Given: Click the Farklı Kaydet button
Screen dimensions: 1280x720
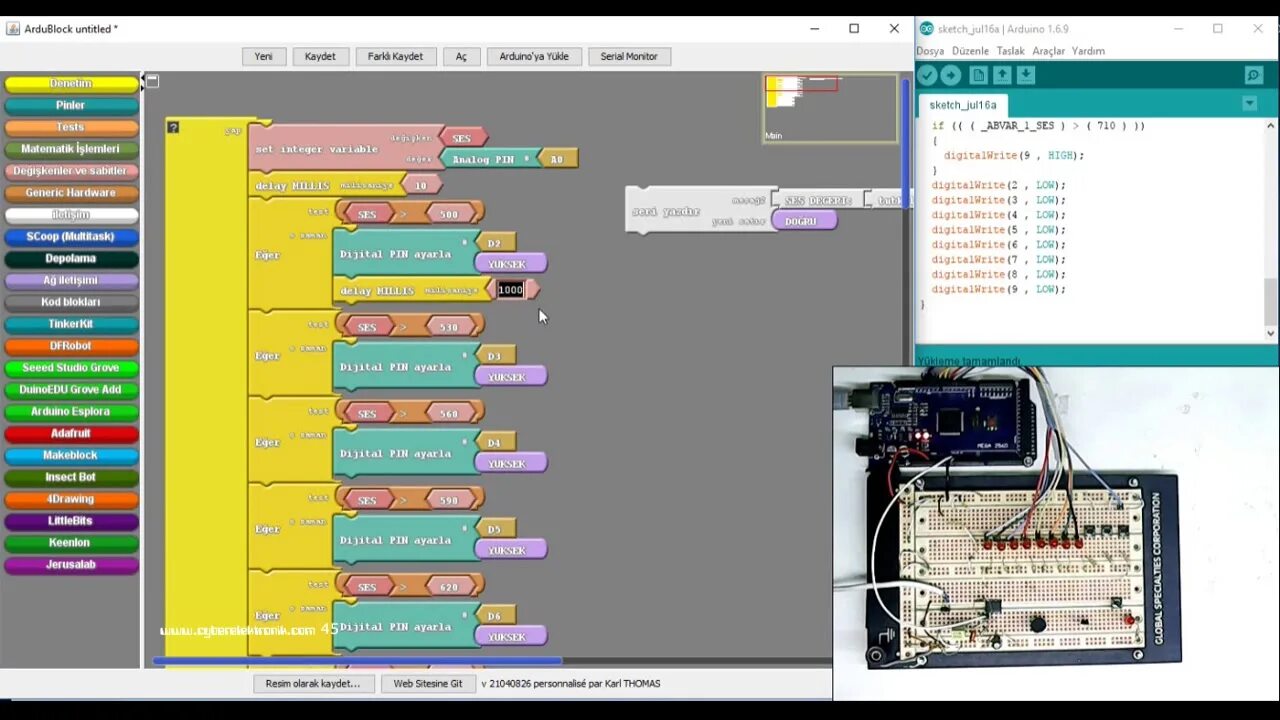Looking at the screenshot, I should coord(395,57).
